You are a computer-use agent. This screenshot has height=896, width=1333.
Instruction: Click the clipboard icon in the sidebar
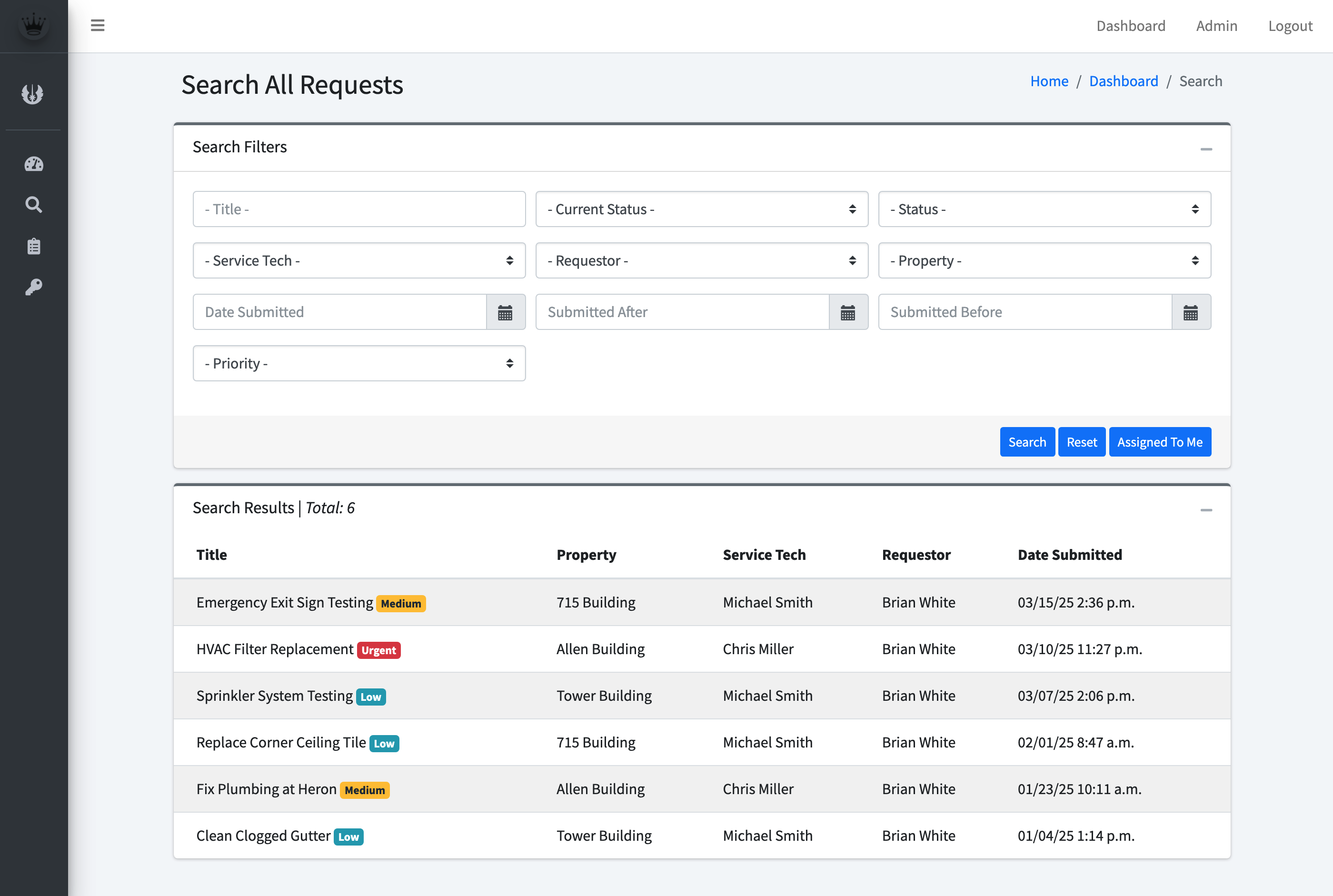coord(33,245)
